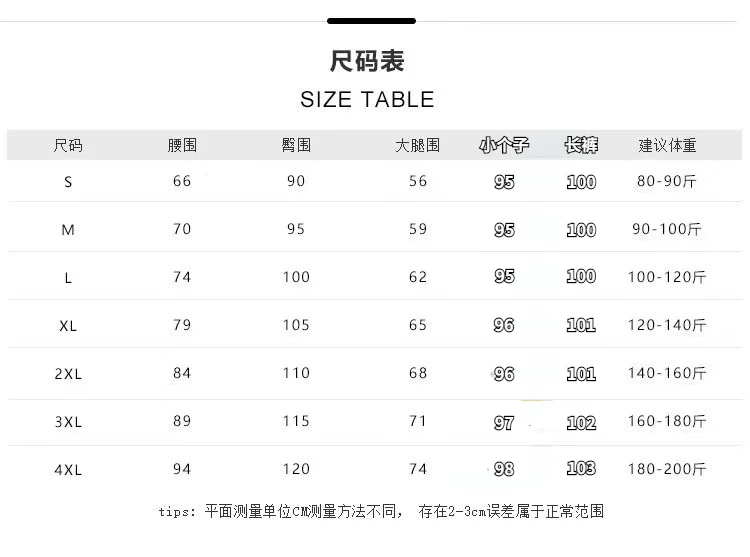
Task: Click the 3XL long pants value 102
Action: click(x=581, y=422)
